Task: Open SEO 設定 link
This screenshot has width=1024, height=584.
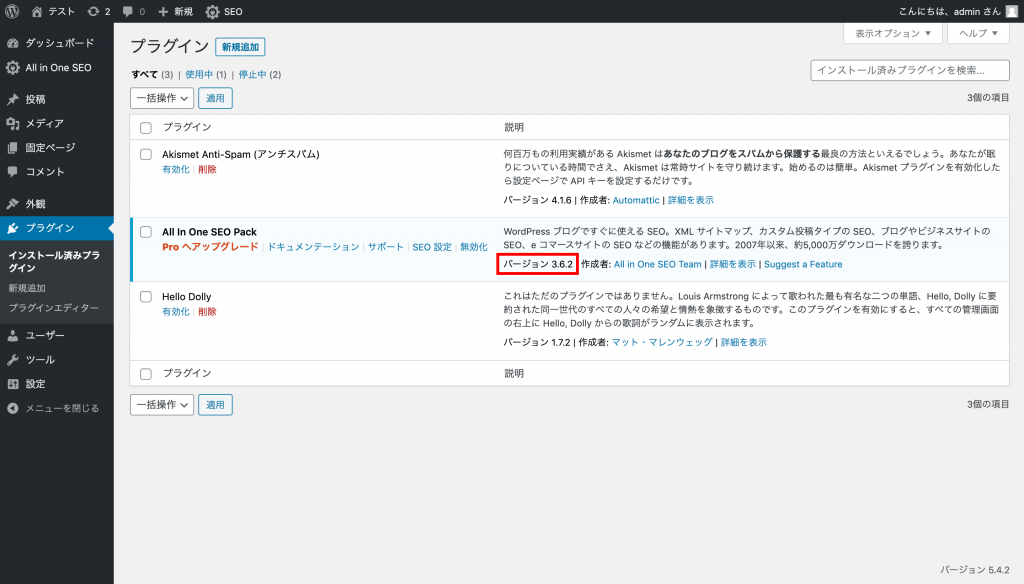Action: (432, 247)
